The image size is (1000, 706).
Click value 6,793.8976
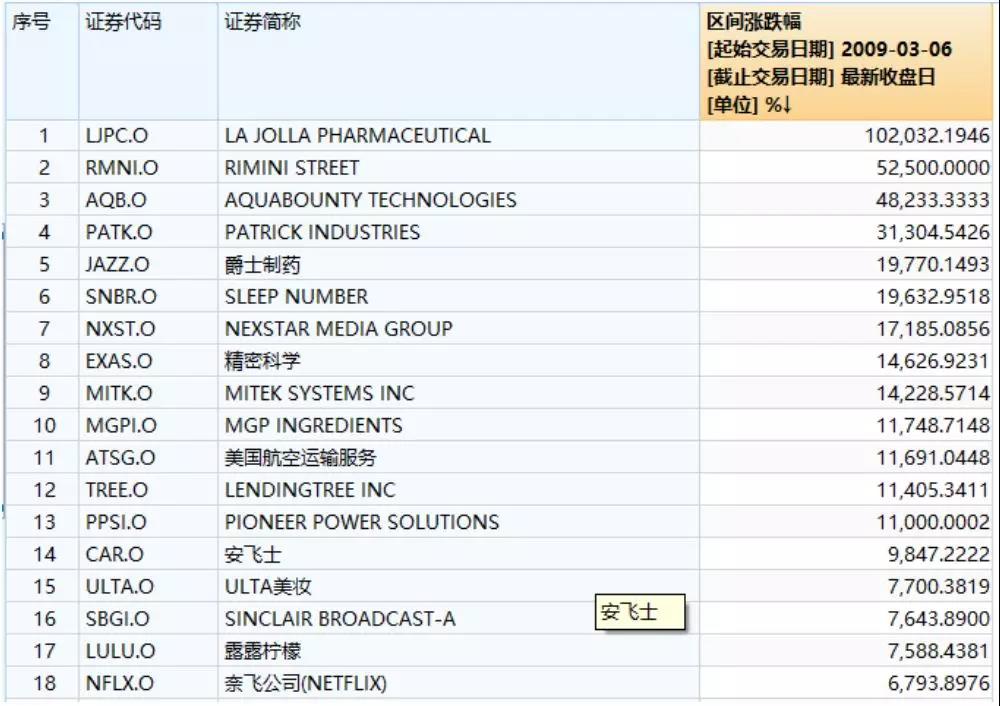point(938,683)
